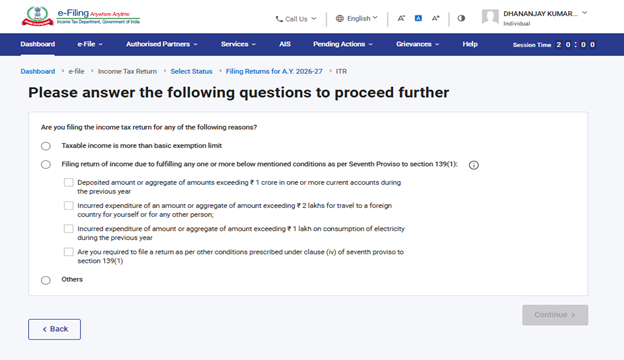
Task: Check deposited amount exceeding ₹1 crore
Action: coord(68,183)
